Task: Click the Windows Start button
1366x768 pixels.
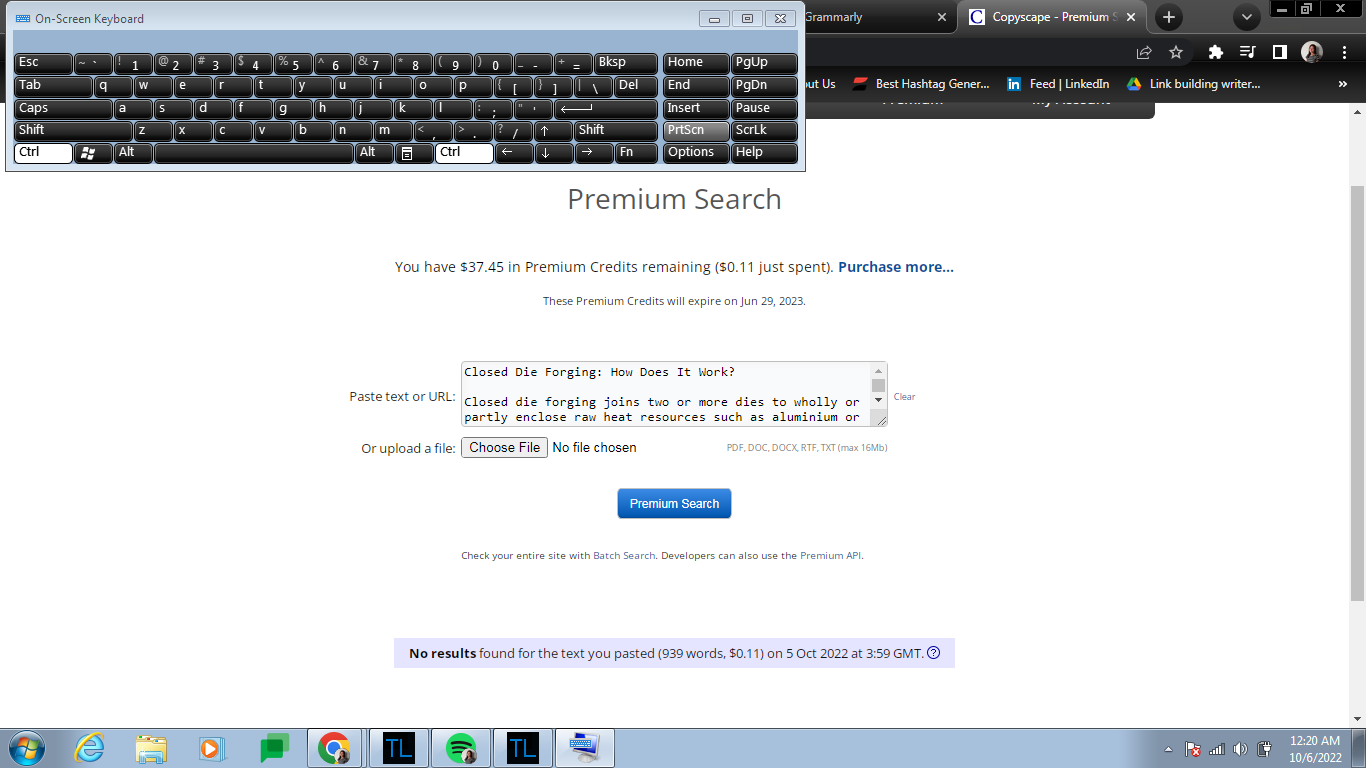Action: click(x=26, y=748)
